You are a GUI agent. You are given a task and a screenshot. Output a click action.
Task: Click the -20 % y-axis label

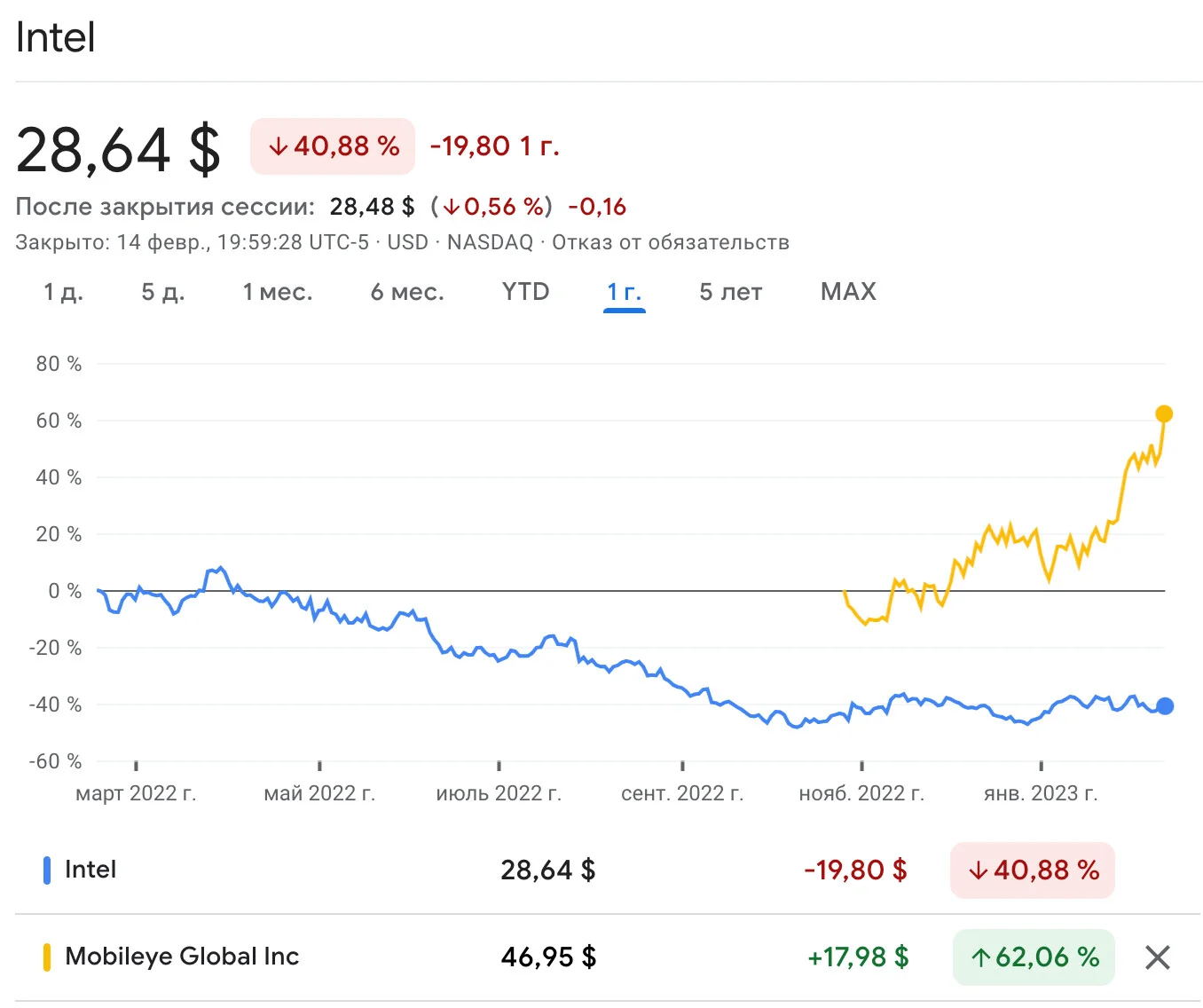(55, 648)
